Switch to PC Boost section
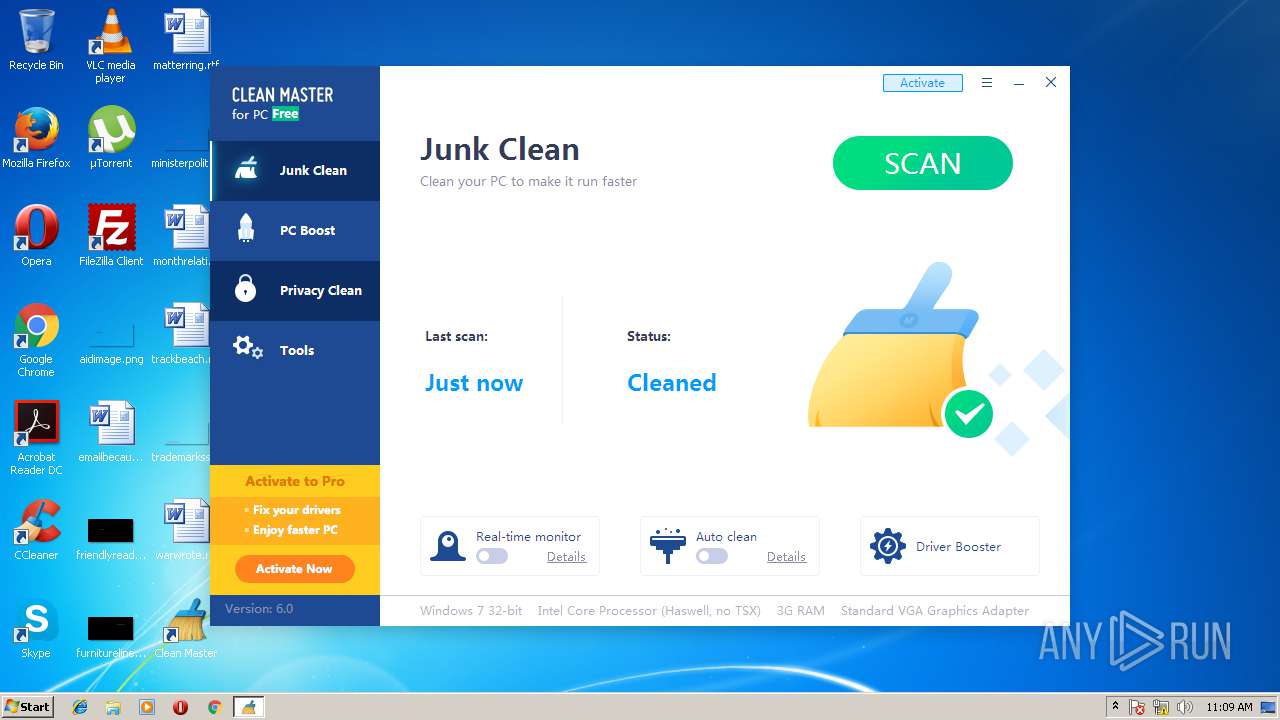 click(295, 231)
